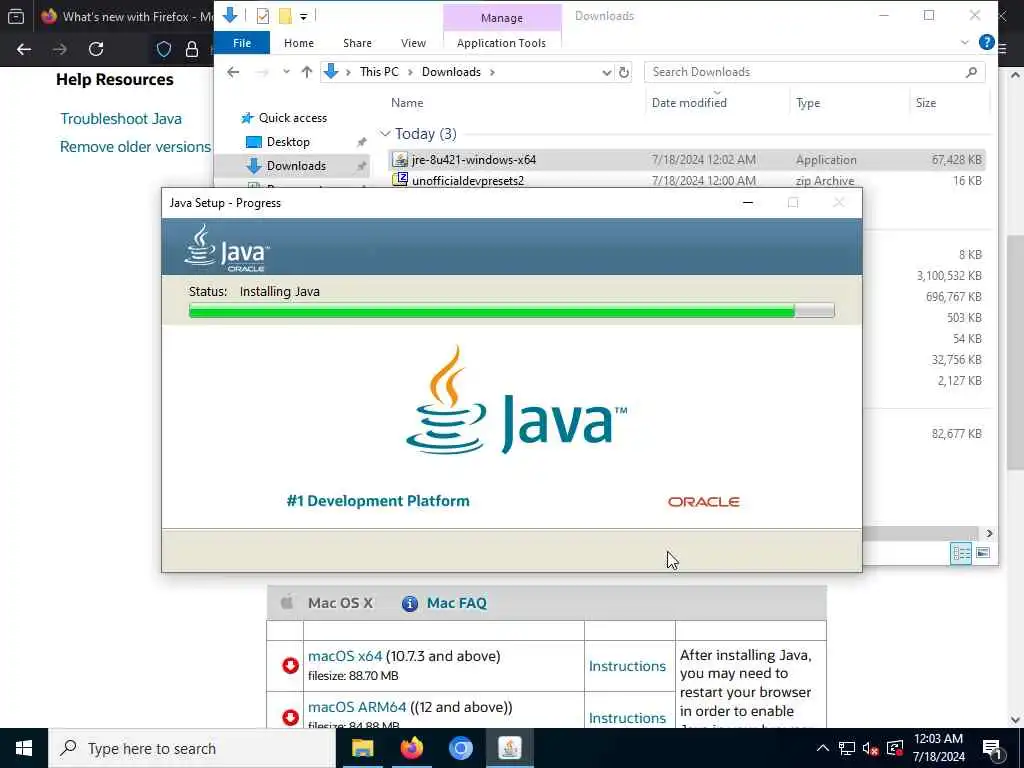This screenshot has width=1024, height=768.
Task: Open the Application Tools tab
Action: click(x=502, y=42)
